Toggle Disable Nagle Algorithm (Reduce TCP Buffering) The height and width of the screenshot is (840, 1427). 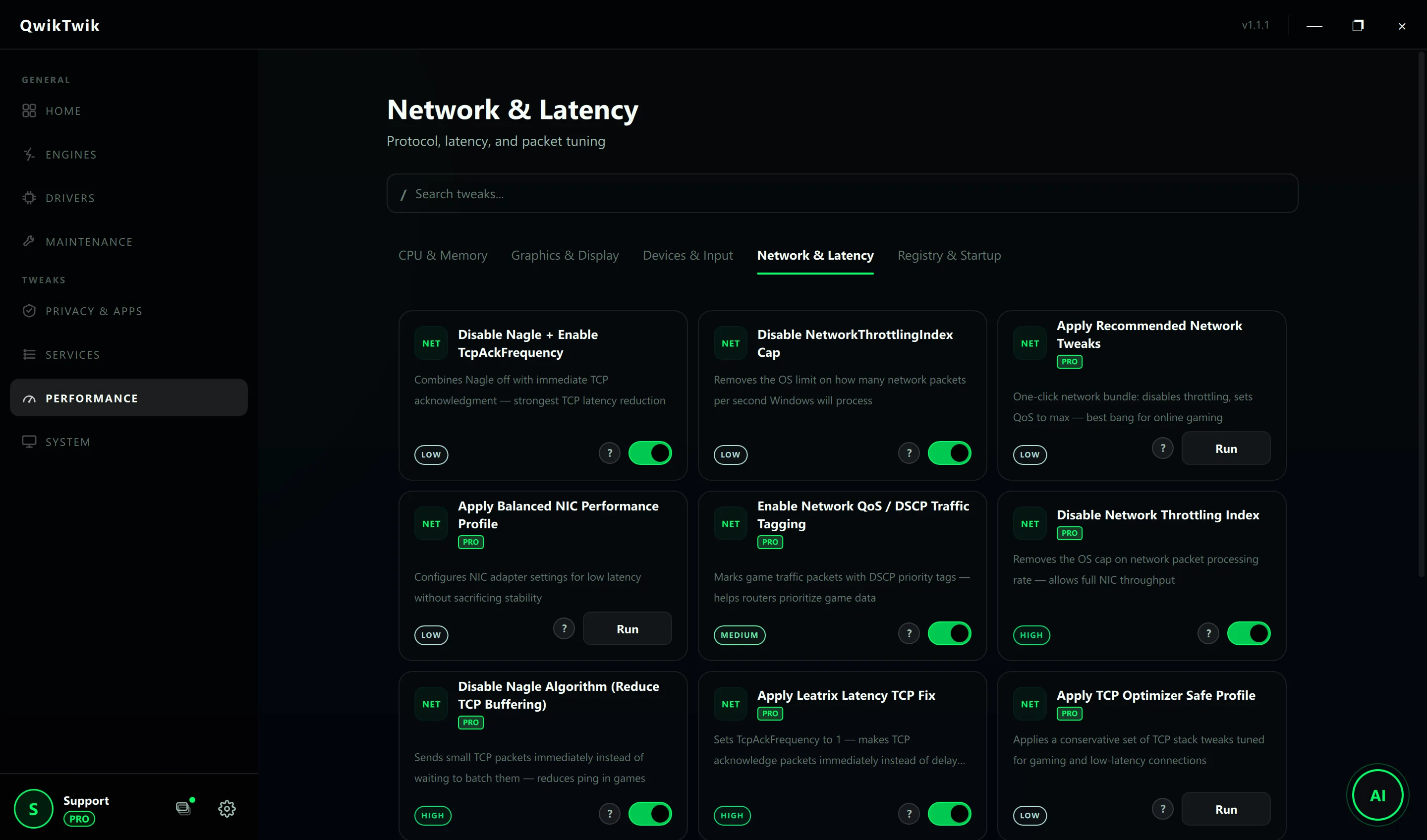pyautogui.click(x=650, y=813)
